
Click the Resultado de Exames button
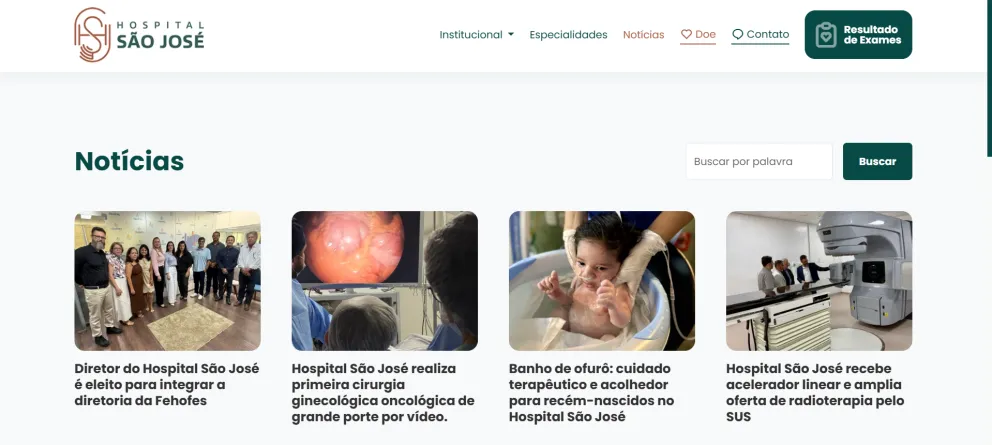859,35
